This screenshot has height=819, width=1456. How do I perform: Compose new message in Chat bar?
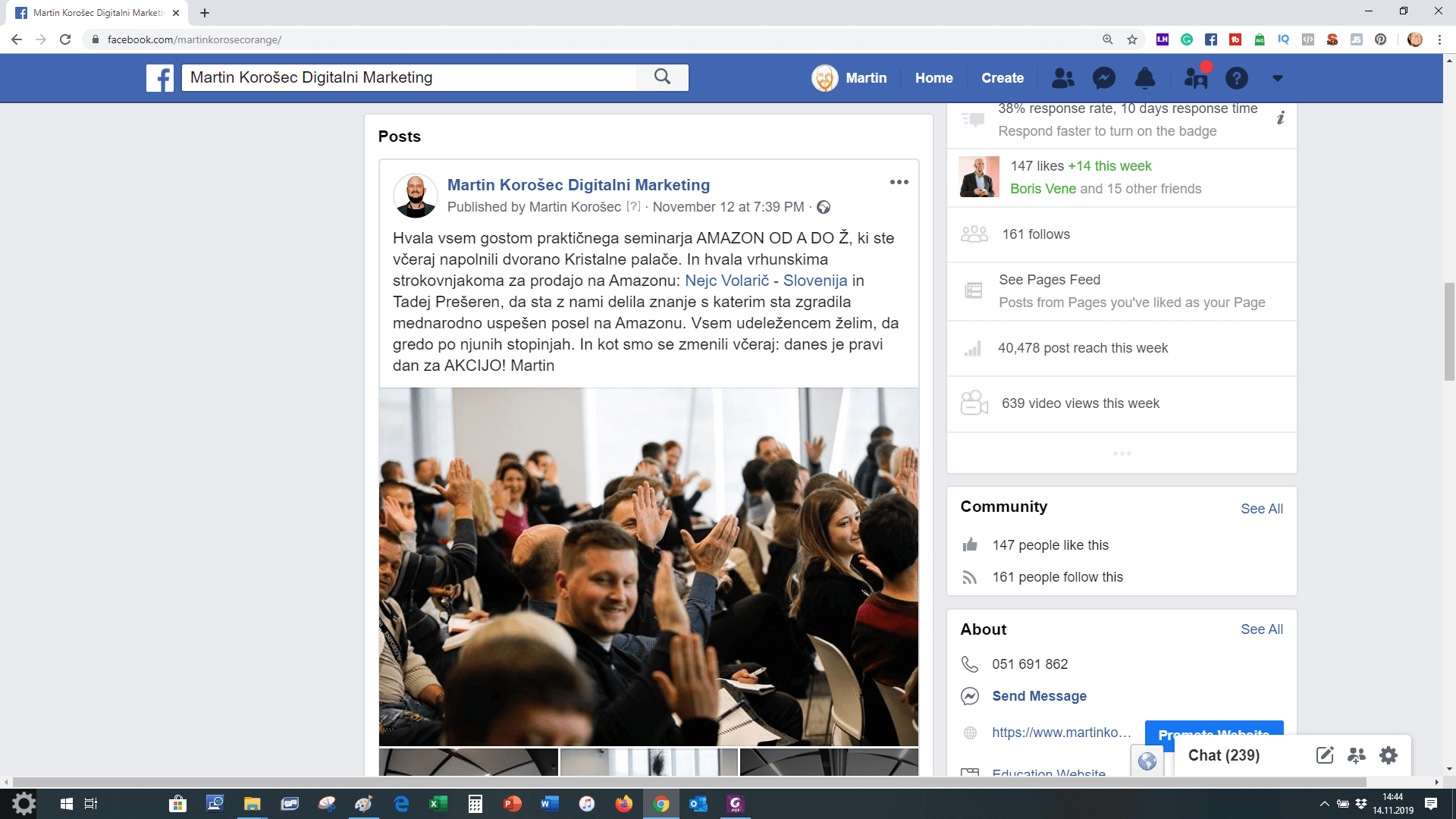[1324, 755]
